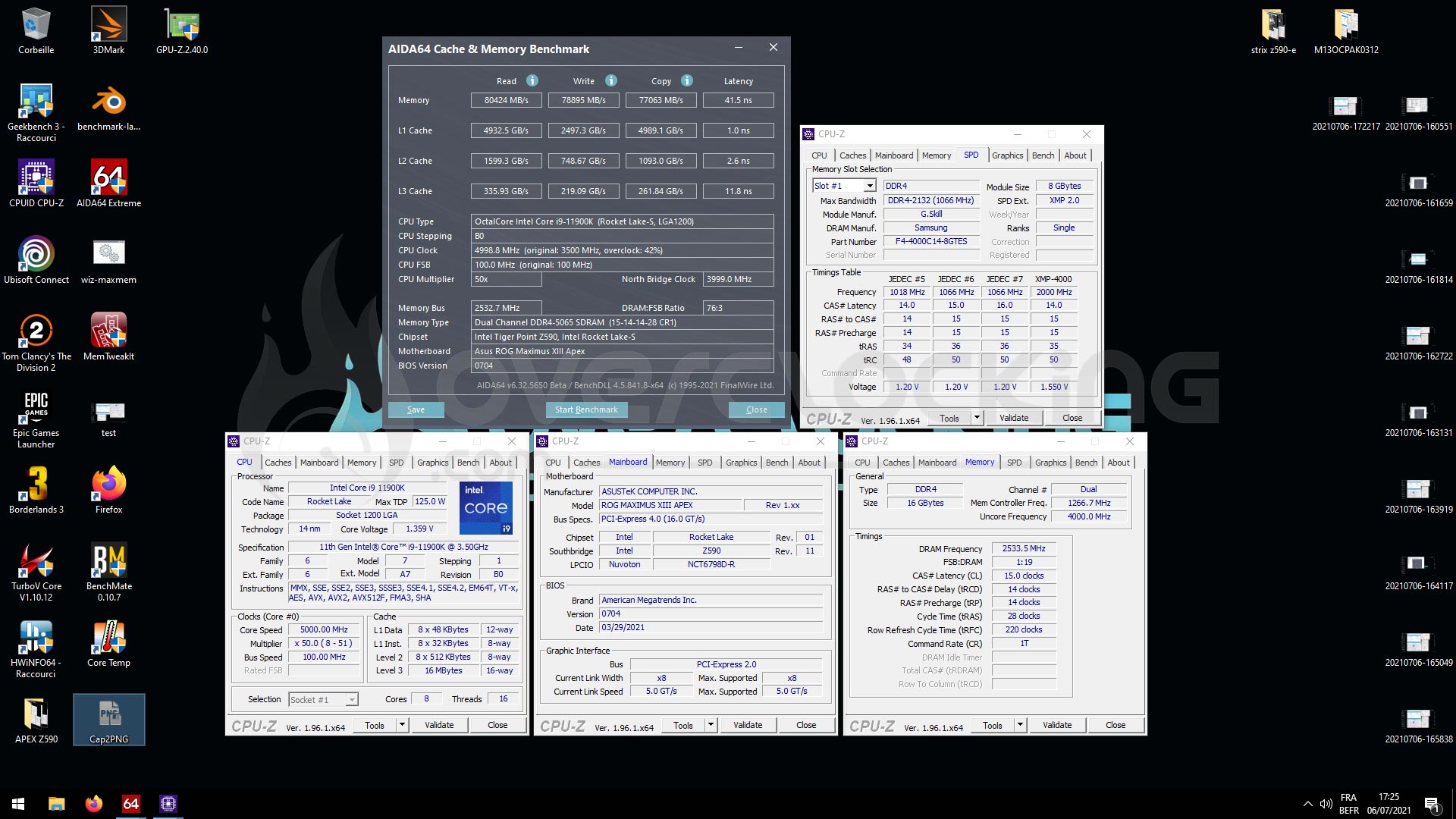The height and width of the screenshot is (819, 1456).
Task: Click Save button in AIDA64 benchmark
Action: 416,409
